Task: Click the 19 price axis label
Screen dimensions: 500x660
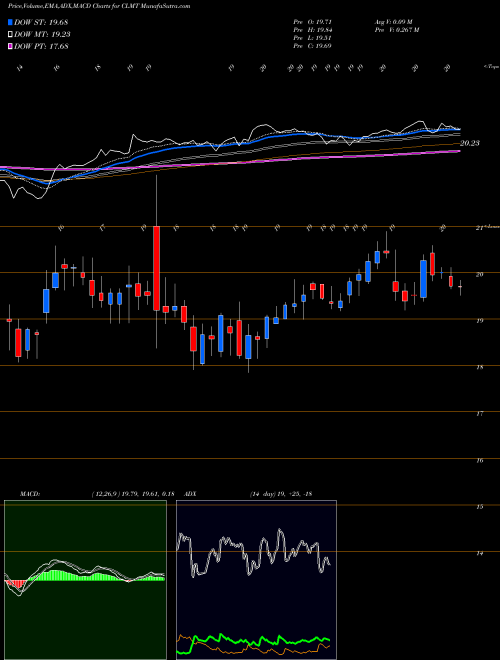Action: [479, 321]
